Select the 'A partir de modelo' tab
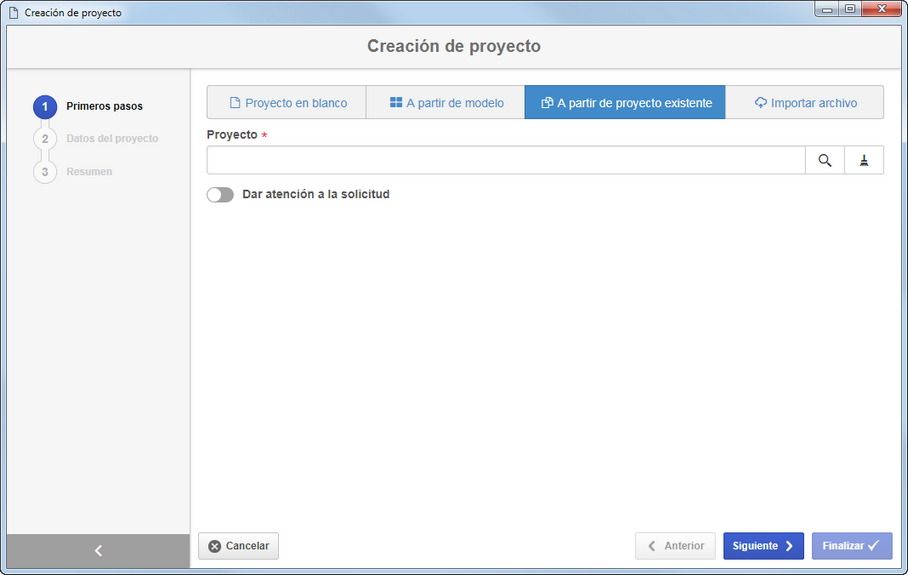The width and height of the screenshot is (908, 575). 445,102
